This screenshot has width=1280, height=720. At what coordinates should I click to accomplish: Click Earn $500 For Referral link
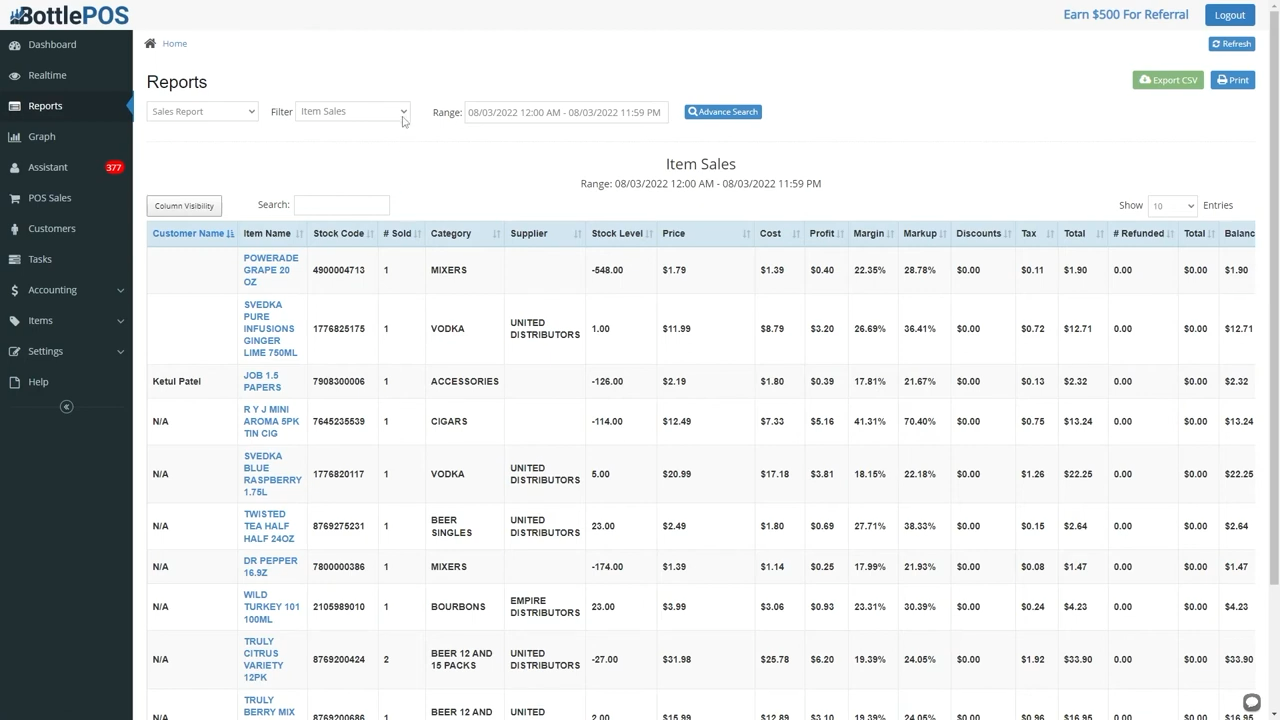click(x=1126, y=15)
